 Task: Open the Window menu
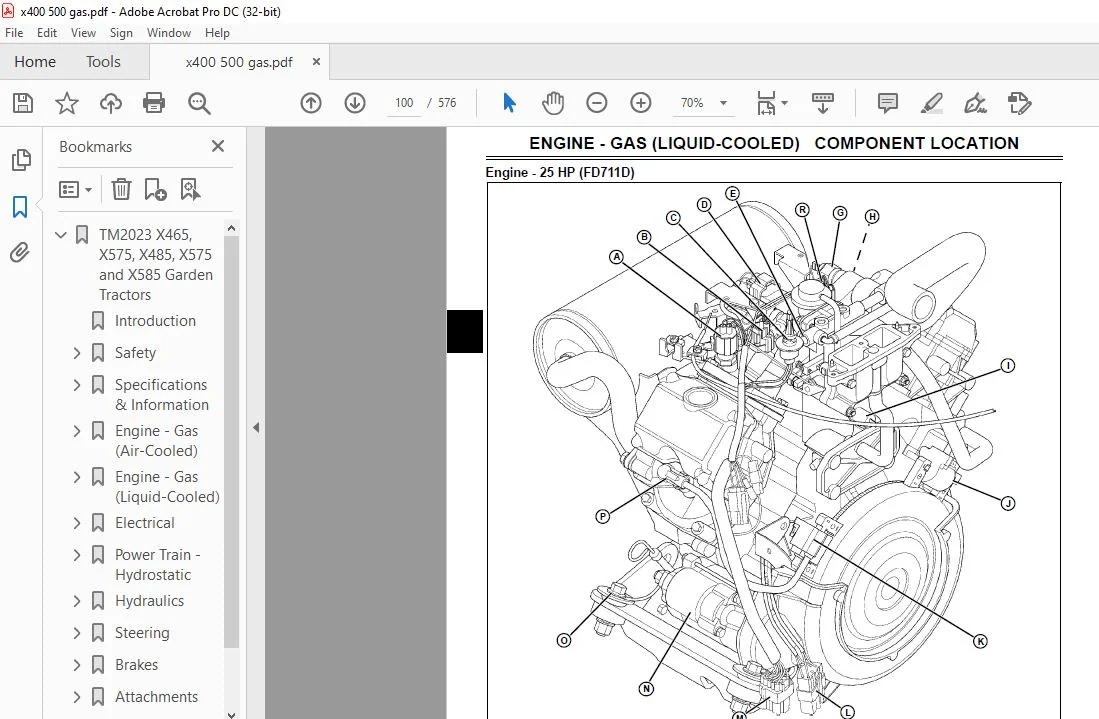(169, 33)
